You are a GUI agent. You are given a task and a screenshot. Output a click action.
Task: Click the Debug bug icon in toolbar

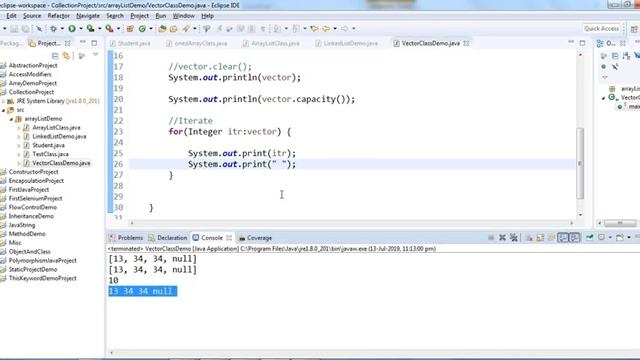pyautogui.click(x=53, y=29)
